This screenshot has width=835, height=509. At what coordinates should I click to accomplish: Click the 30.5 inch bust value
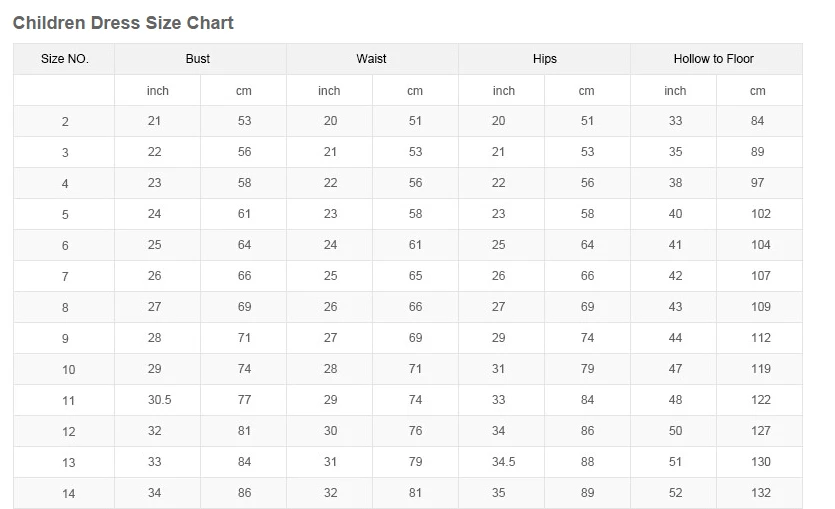[159, 400]
